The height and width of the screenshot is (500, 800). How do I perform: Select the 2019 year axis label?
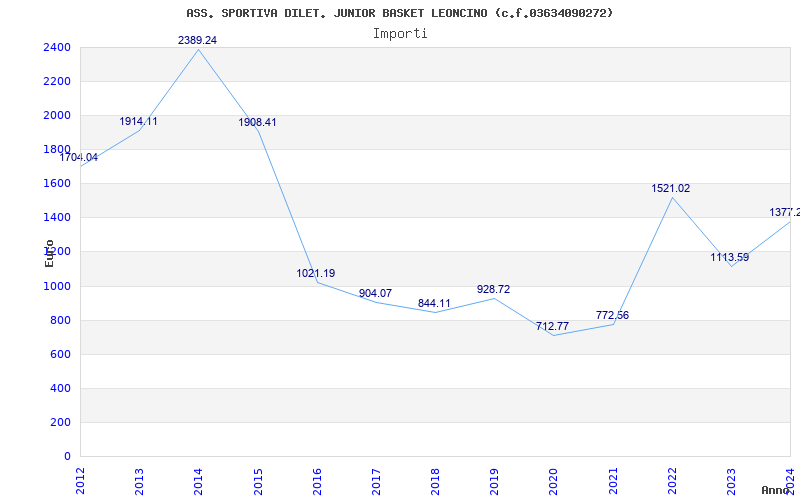(494, 482)
